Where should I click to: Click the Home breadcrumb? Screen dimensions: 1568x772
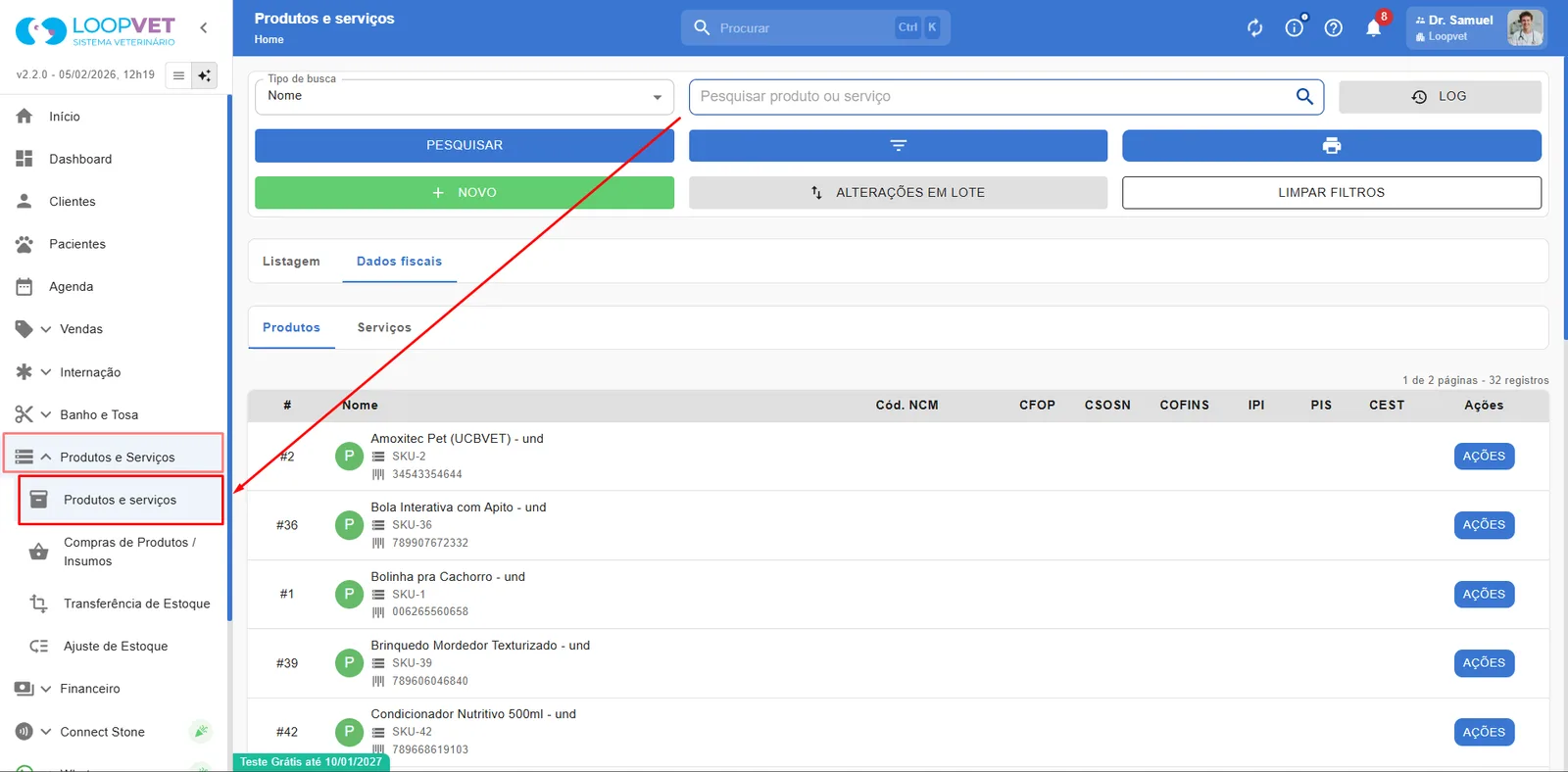point(269,39)
